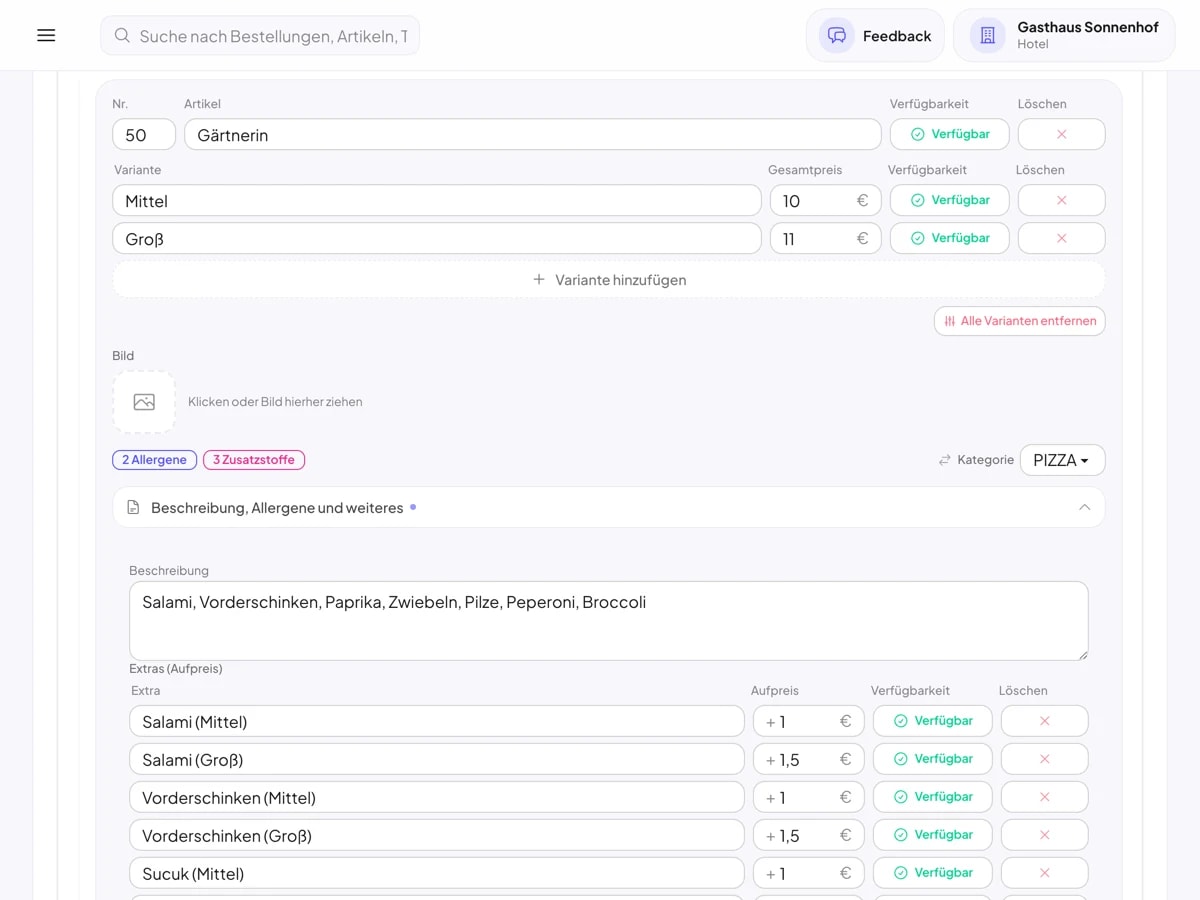Remove all variants with Alle Varianten entfernen
This screenshot has height=900, width=1200.
click(x=1019, y=321)
